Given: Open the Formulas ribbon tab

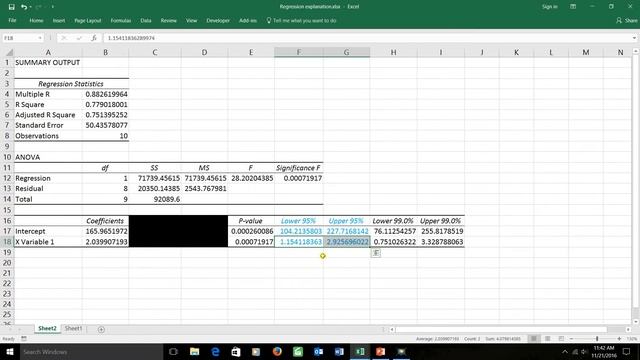Looking at the screenshot, I should tap(121, 20).
